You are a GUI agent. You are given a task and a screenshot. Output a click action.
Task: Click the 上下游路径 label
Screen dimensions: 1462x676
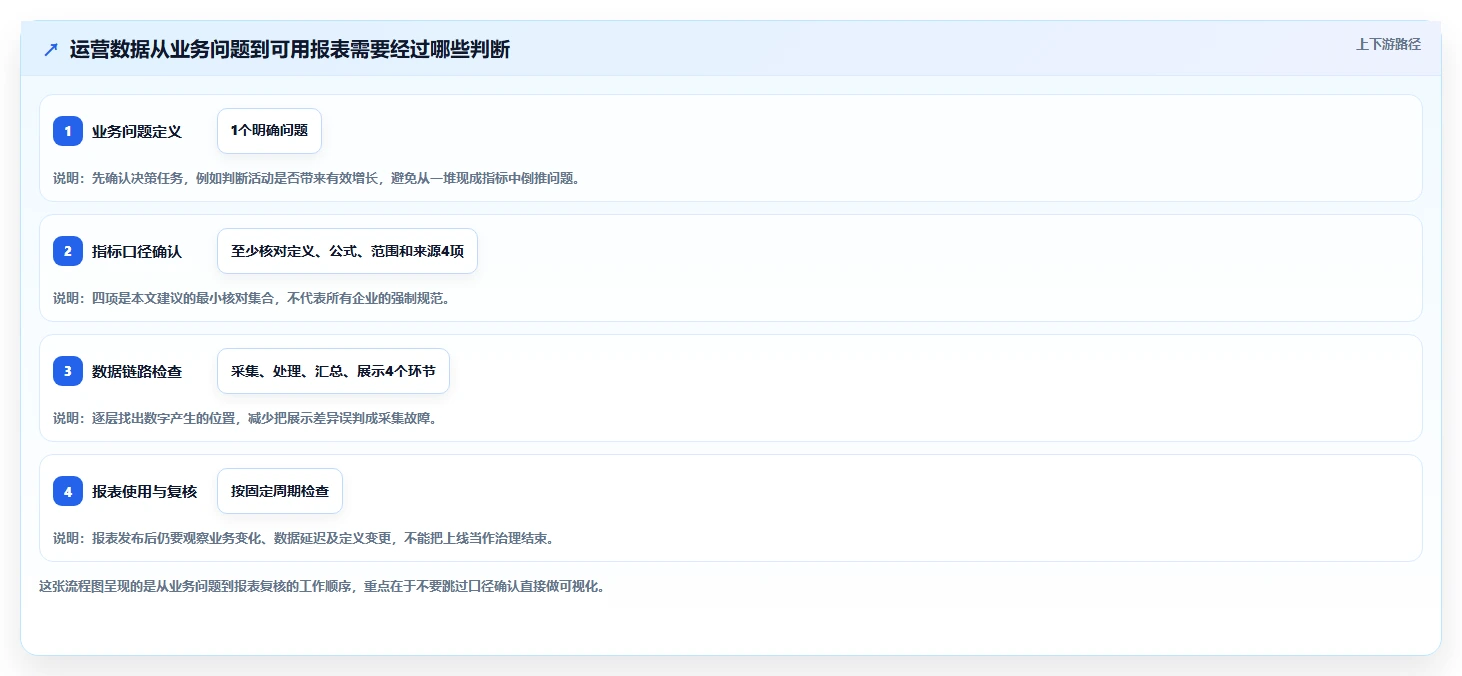(x=1388, y=44)
